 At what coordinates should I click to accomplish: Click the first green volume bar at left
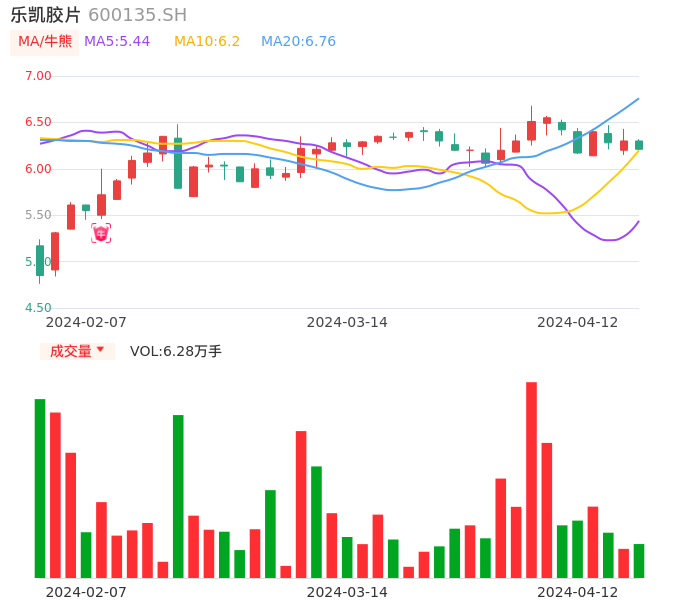pos(40,488)
